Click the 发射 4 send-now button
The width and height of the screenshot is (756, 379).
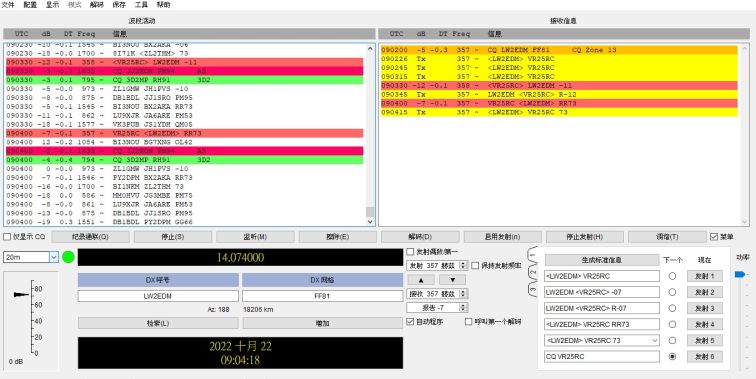point(704,325)
